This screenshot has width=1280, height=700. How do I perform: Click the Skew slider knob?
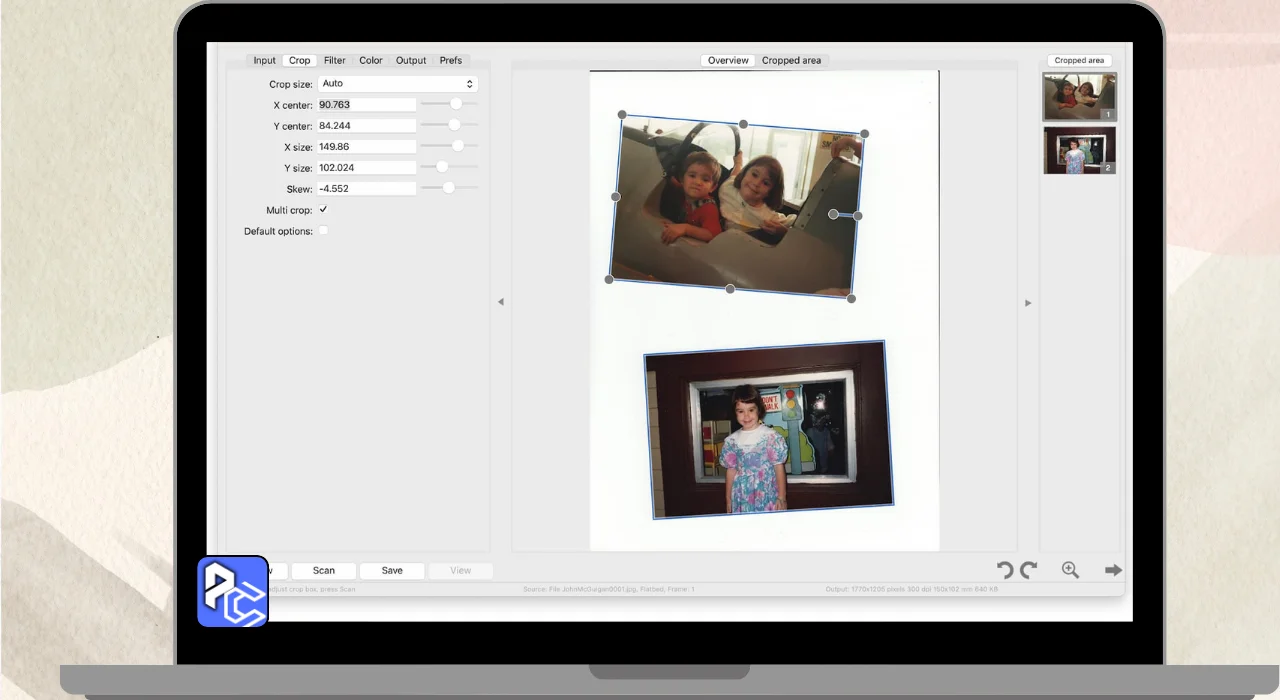[x=449, y=188]
